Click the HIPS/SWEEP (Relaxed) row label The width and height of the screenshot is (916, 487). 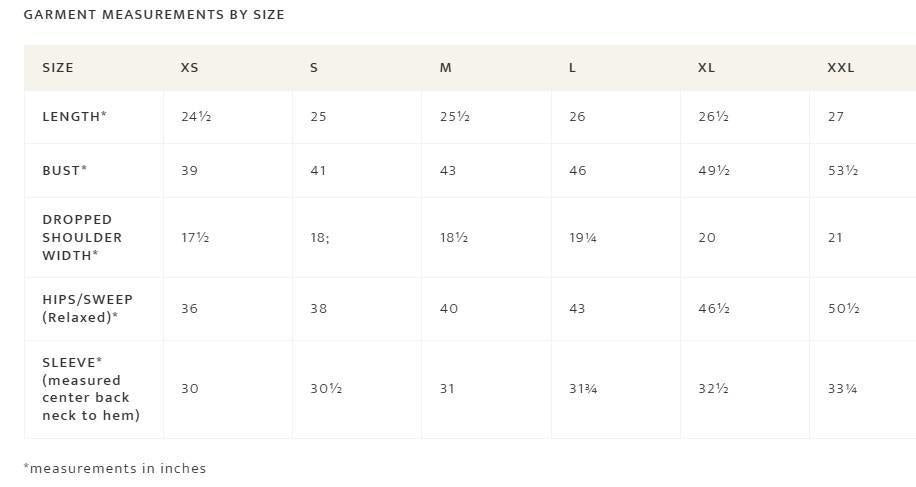pyautogui.click(x=88, y=308)
